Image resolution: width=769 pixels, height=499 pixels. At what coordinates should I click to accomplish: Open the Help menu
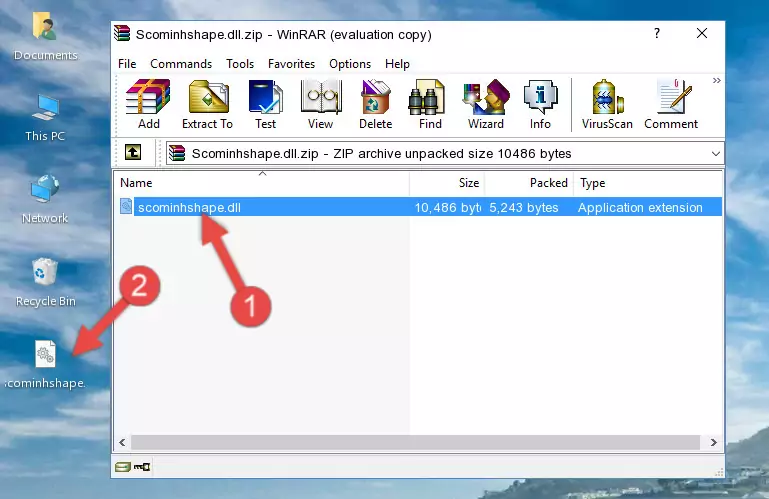pyautogui.click(x=397, y=64)
